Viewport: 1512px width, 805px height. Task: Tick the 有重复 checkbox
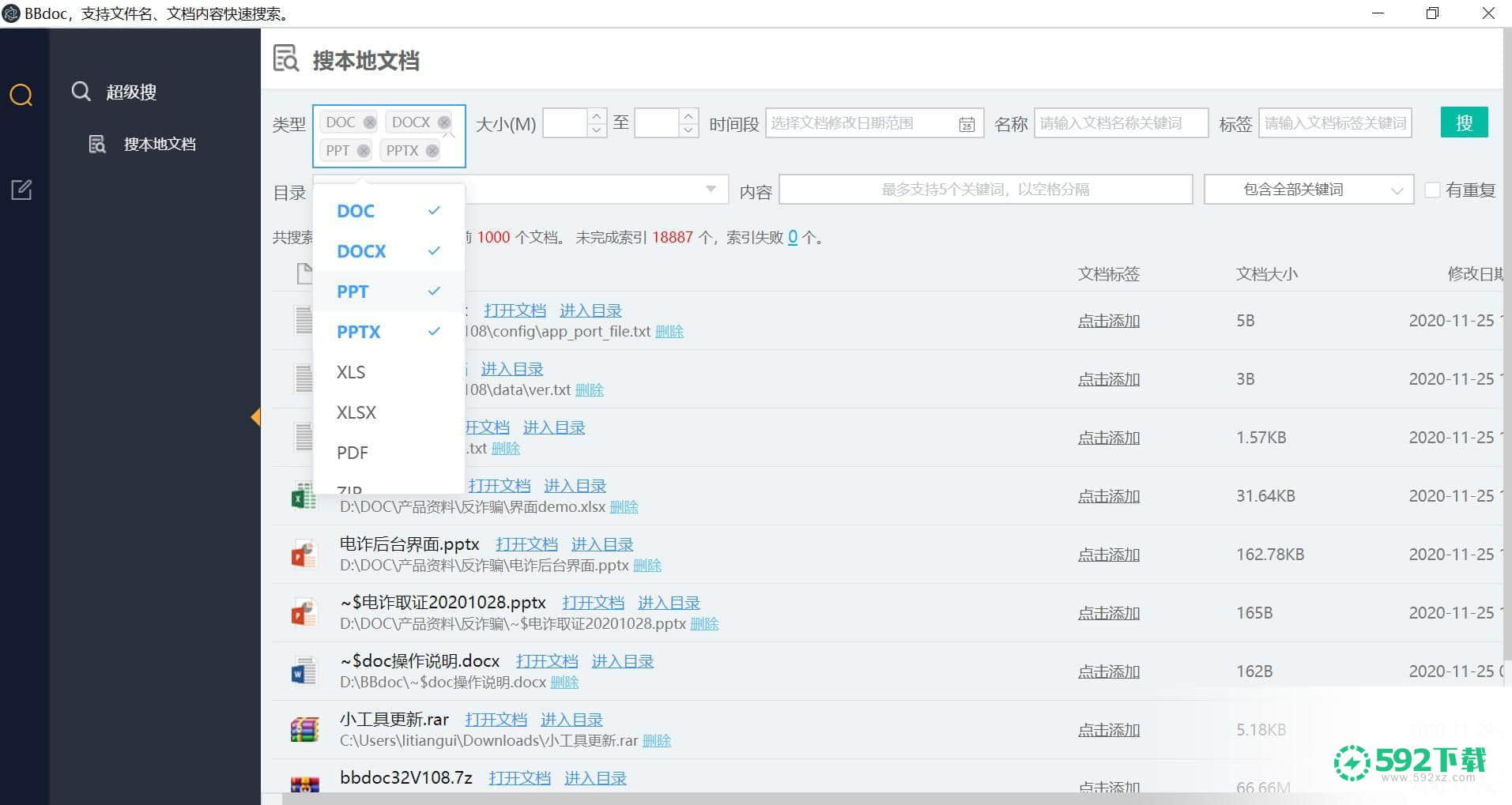[x=1432, y=190]
